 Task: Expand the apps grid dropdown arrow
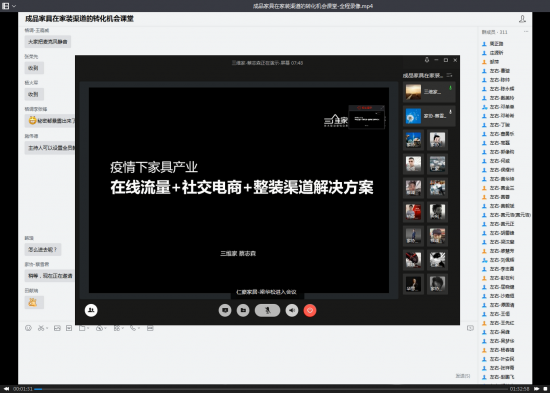[123, 328]
